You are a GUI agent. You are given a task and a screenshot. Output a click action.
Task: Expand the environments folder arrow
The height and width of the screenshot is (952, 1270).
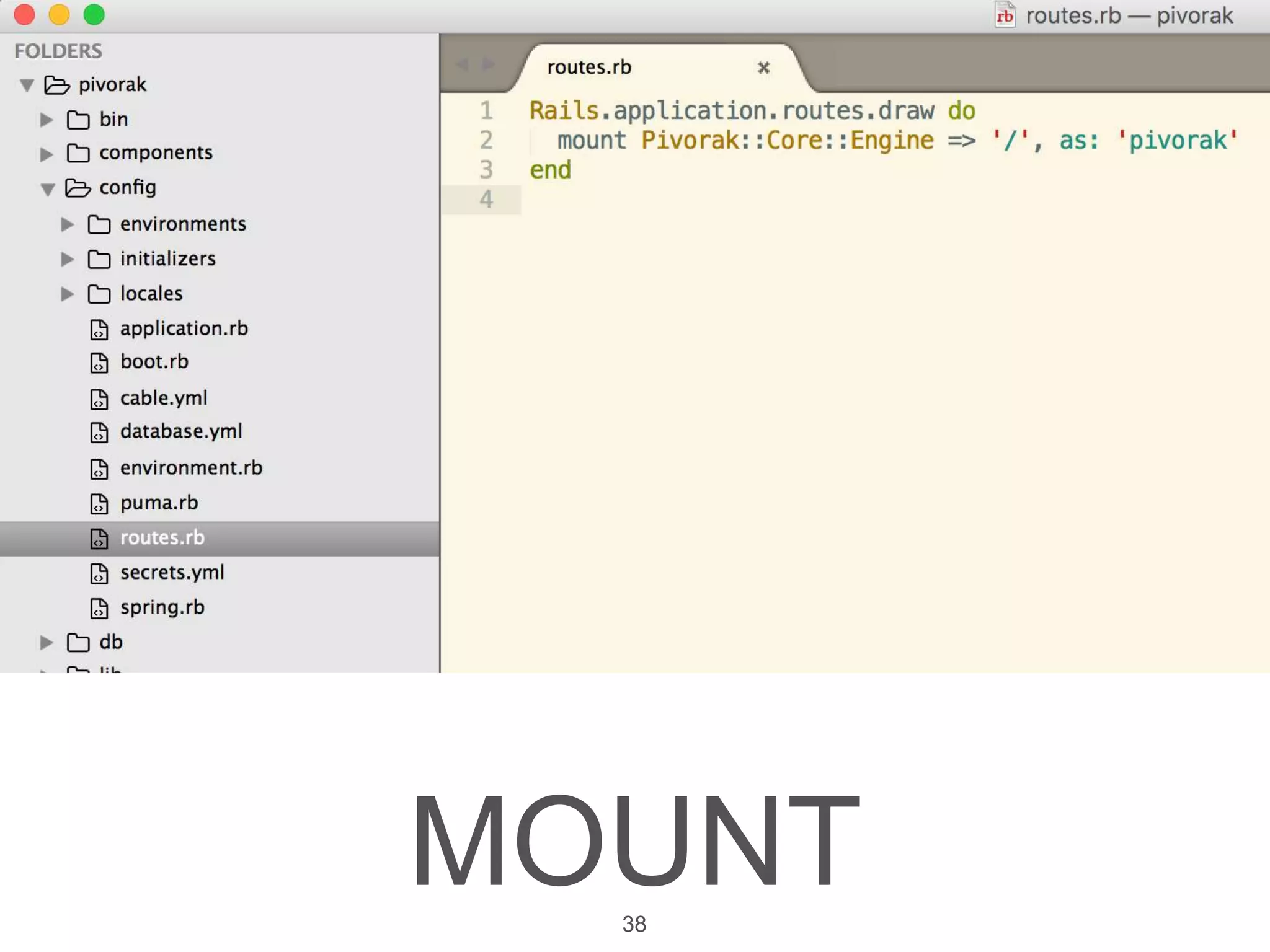67,224
